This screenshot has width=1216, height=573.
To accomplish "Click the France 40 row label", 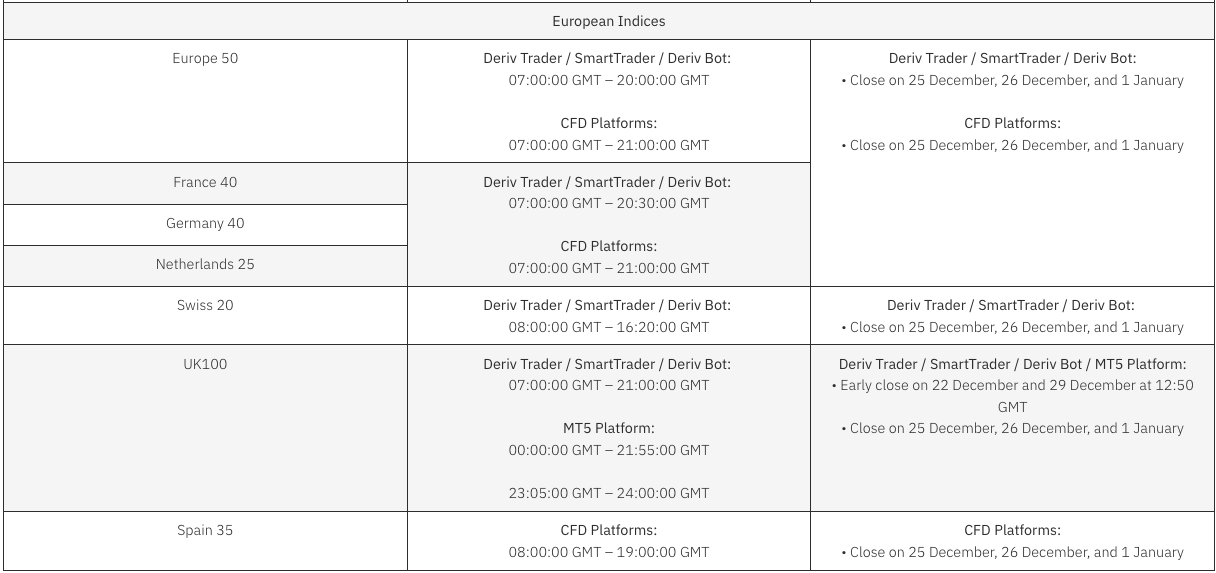I will pyautogui.click(x=205, y=182).
